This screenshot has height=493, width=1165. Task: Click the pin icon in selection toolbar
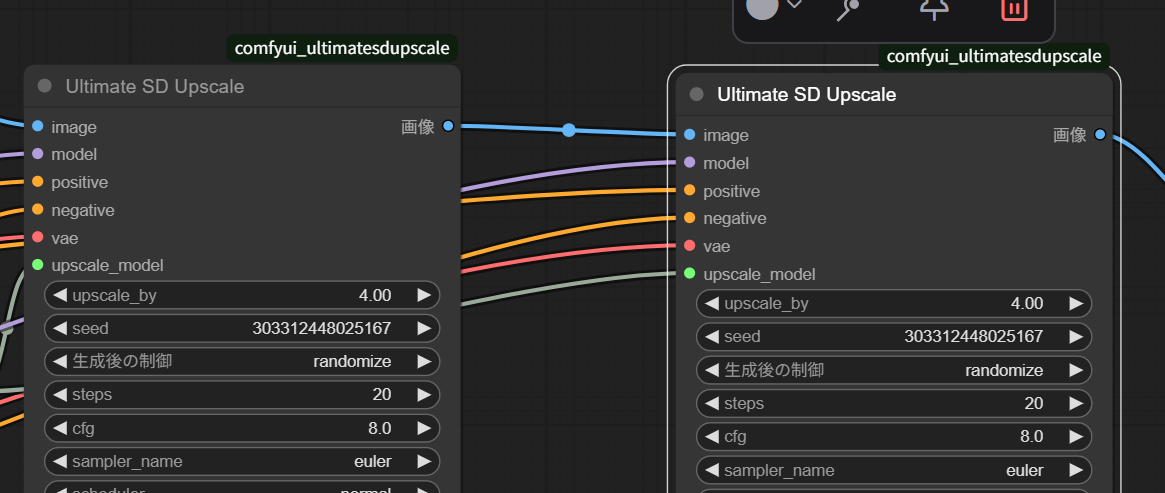click(934, 7)
